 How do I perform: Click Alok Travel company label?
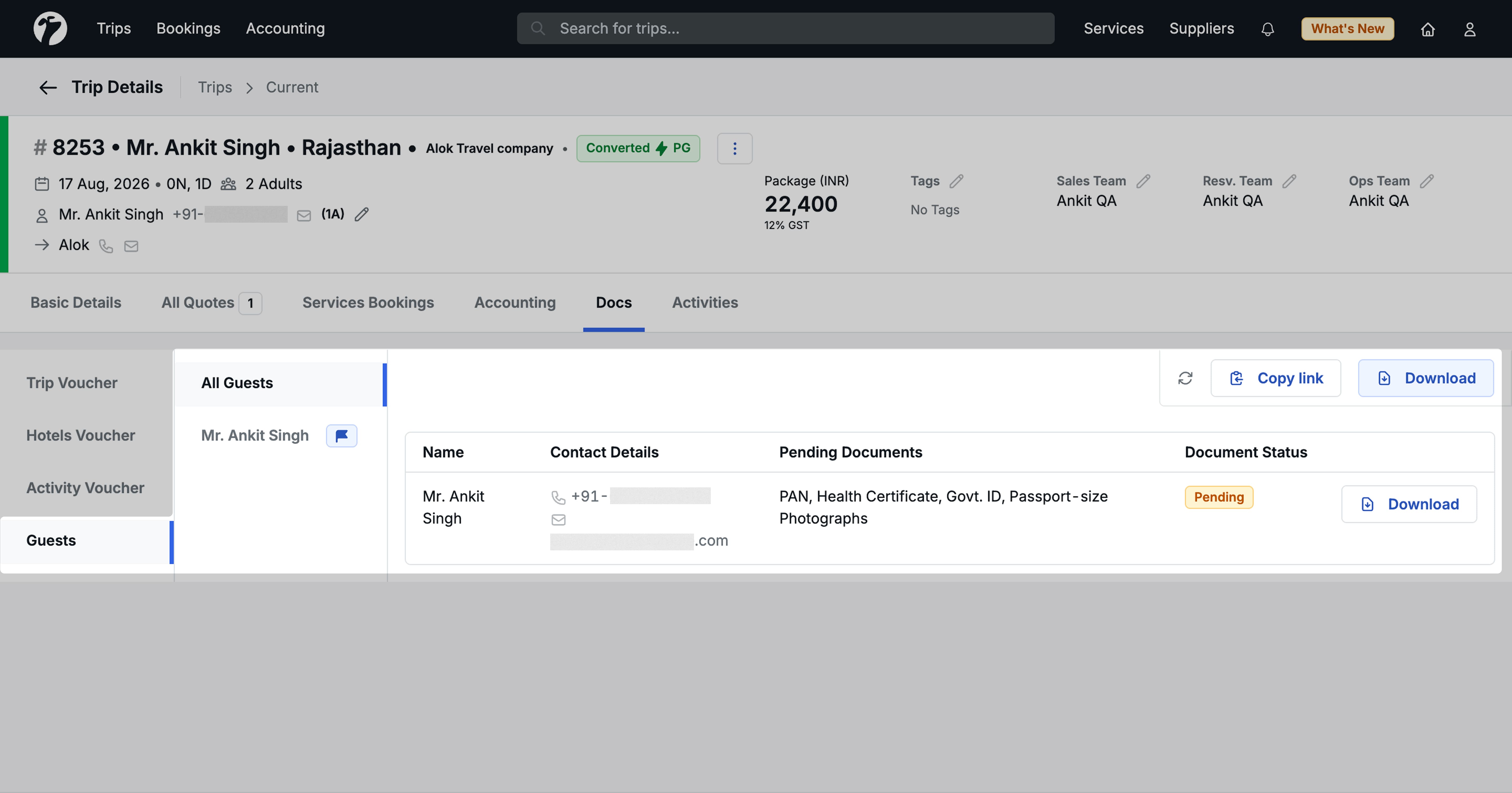click(x=490, y=149)
